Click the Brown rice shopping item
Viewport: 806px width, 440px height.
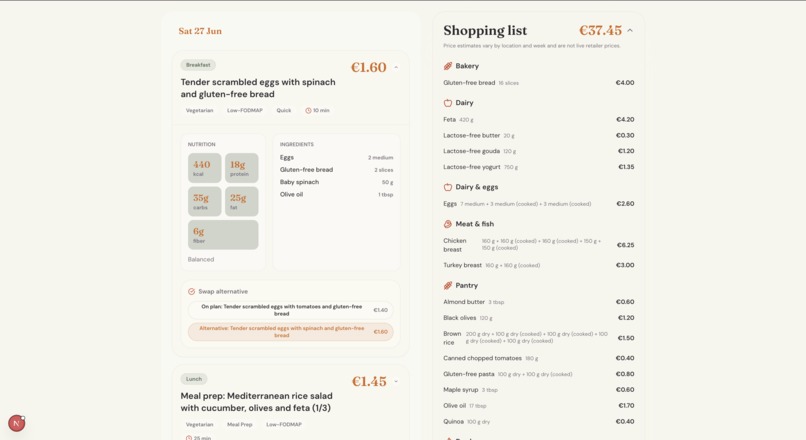(539, 338)
